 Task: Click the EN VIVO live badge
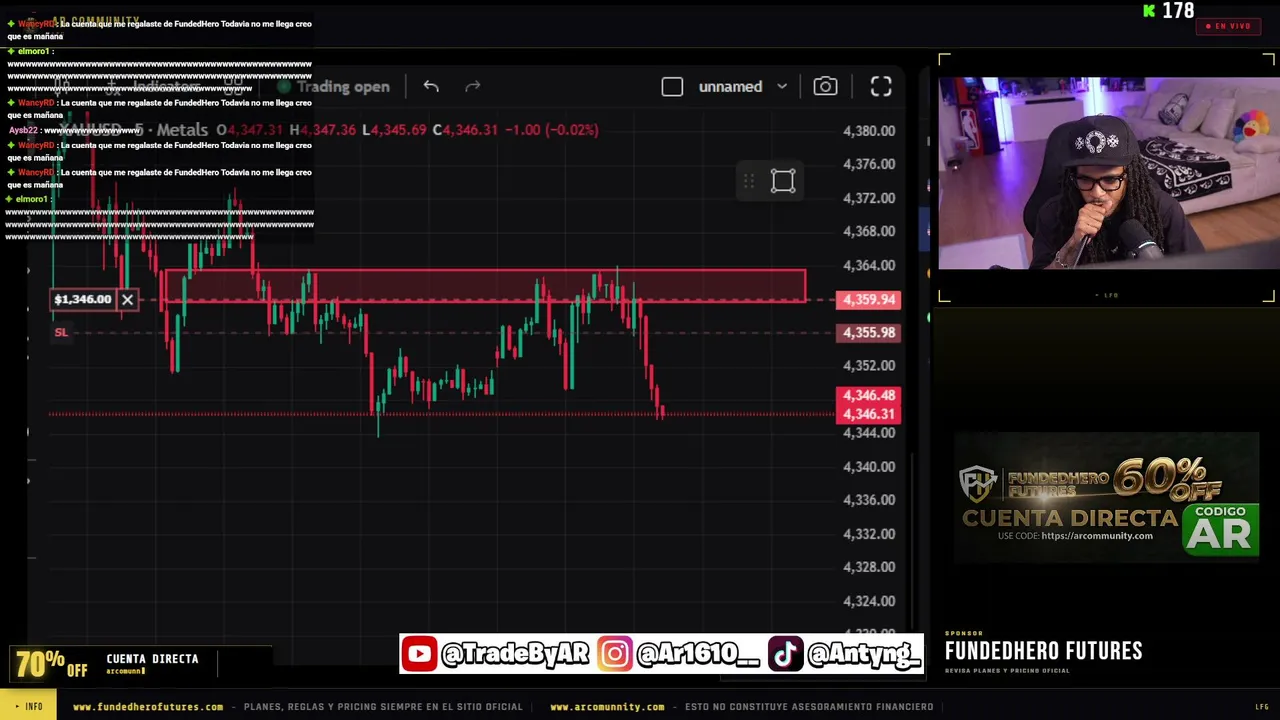click(x=1228, y=26)
